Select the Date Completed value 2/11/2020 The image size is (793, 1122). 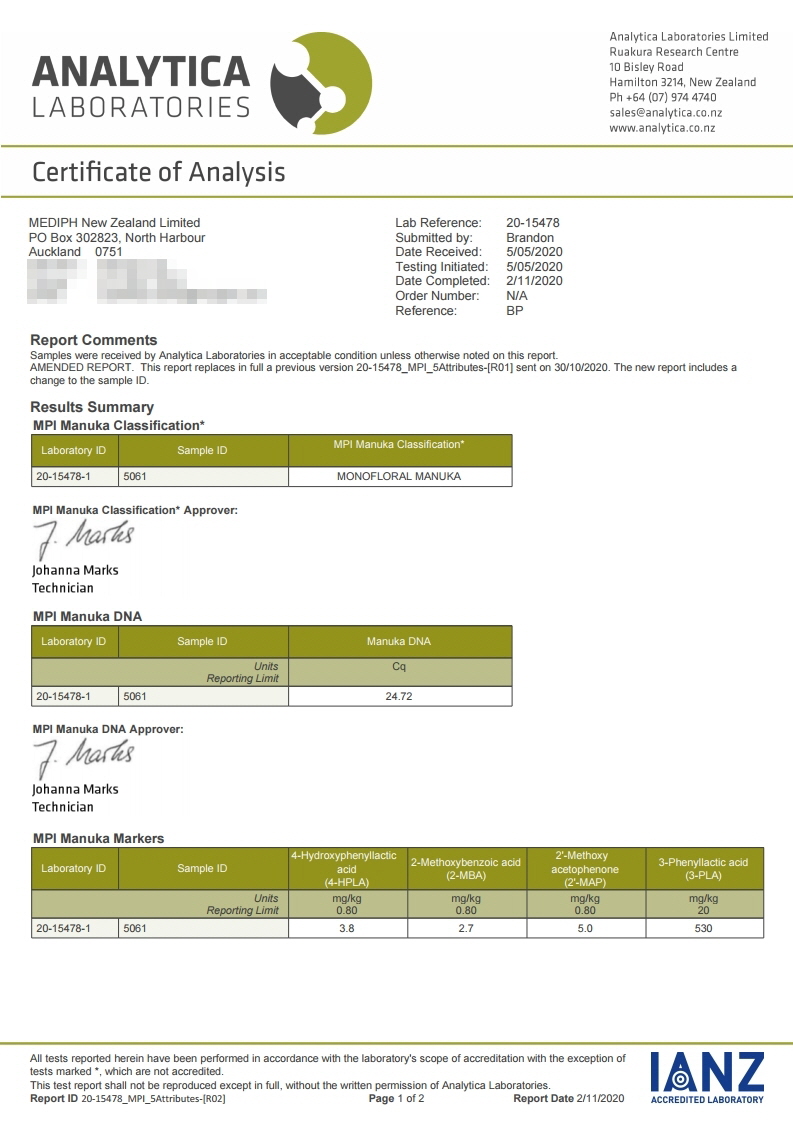tap(534, 281)
